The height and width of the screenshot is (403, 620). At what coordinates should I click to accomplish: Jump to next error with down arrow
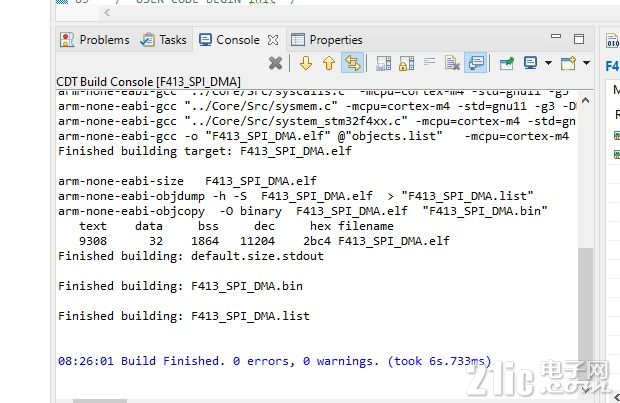[306, 63]
